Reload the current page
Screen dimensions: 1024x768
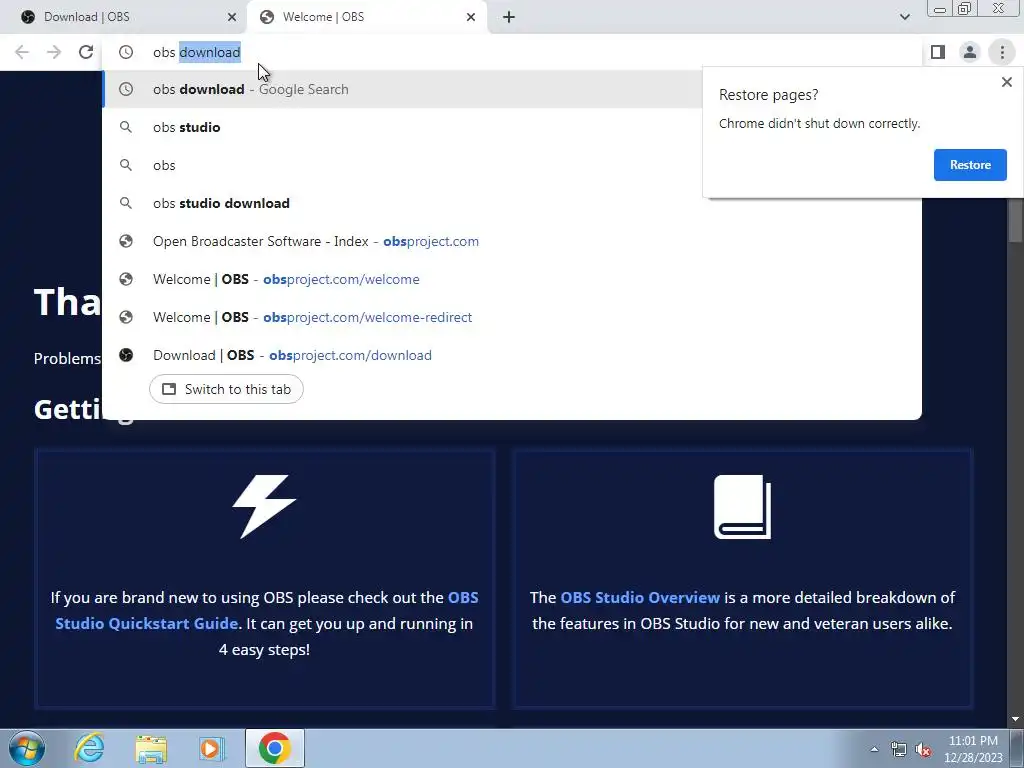(86, 52)
